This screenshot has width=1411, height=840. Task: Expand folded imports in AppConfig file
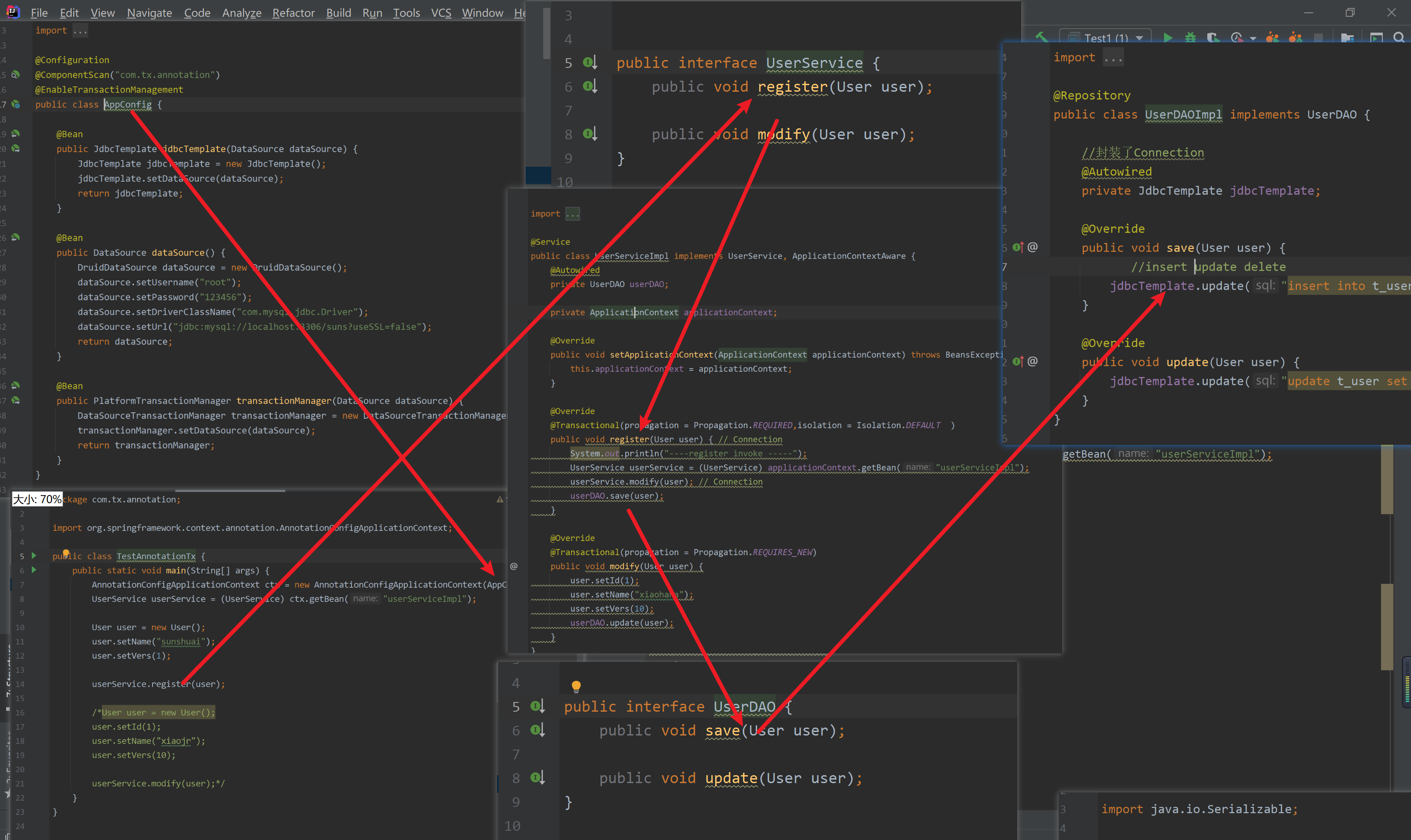point(80,30)
